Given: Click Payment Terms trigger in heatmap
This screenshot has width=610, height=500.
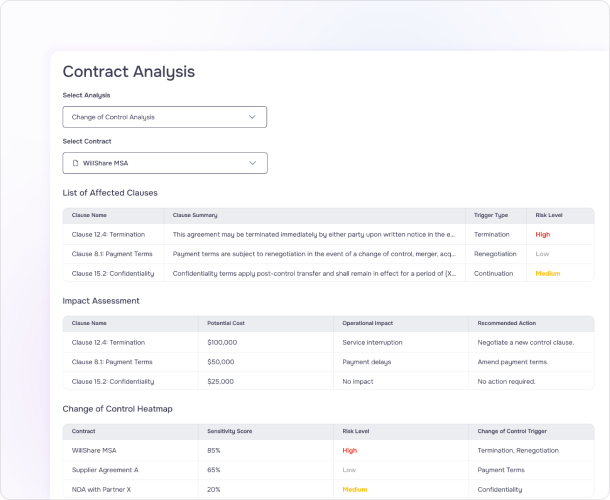Looking at the screenshot, I should pyautogui.click(x=501, y=470).
